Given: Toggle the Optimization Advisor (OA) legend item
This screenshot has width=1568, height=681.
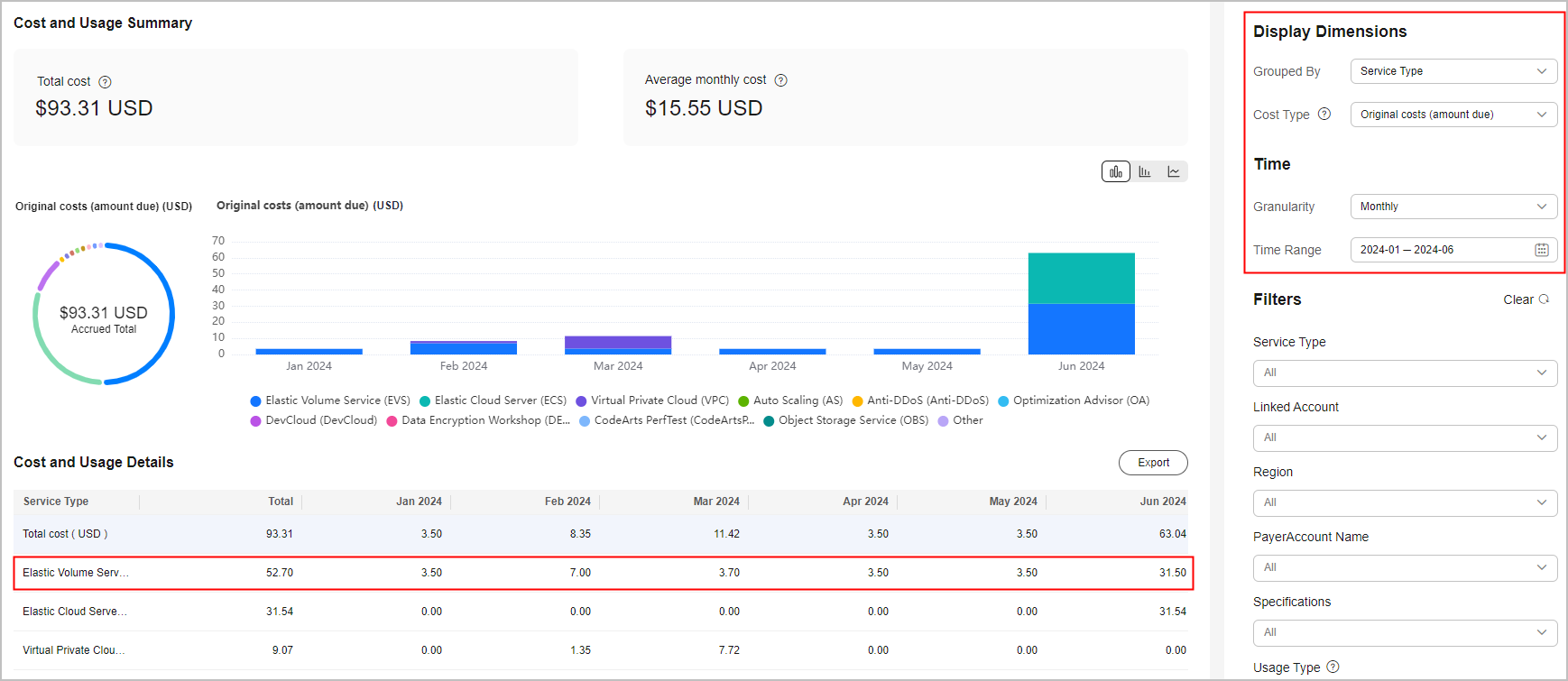Looking at the screenshot, I should click(x=1074, y=400).
